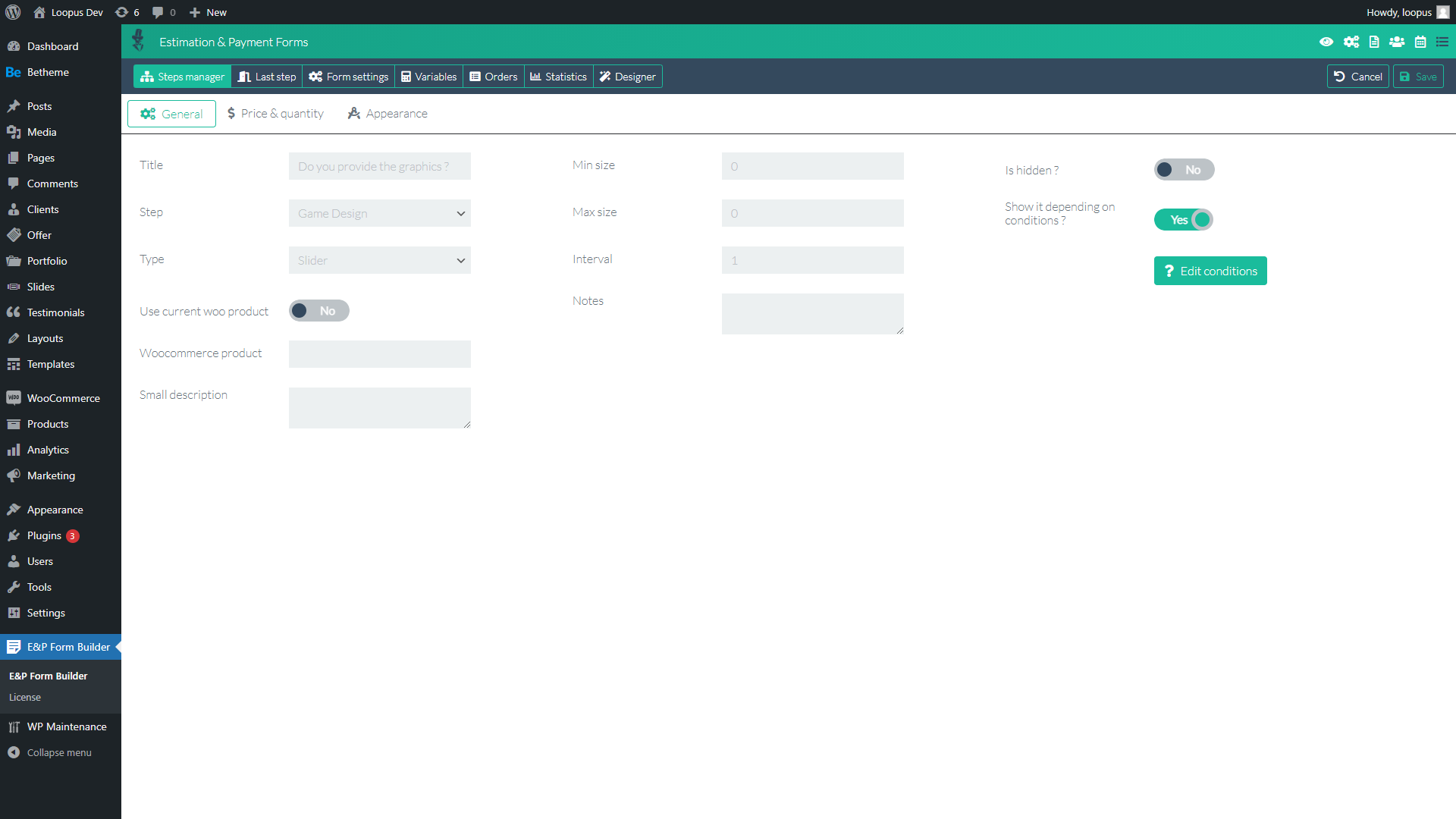Click the document icon in green header
Viewport: 1456px width, 819px height.
click(x=1374, y=42)
